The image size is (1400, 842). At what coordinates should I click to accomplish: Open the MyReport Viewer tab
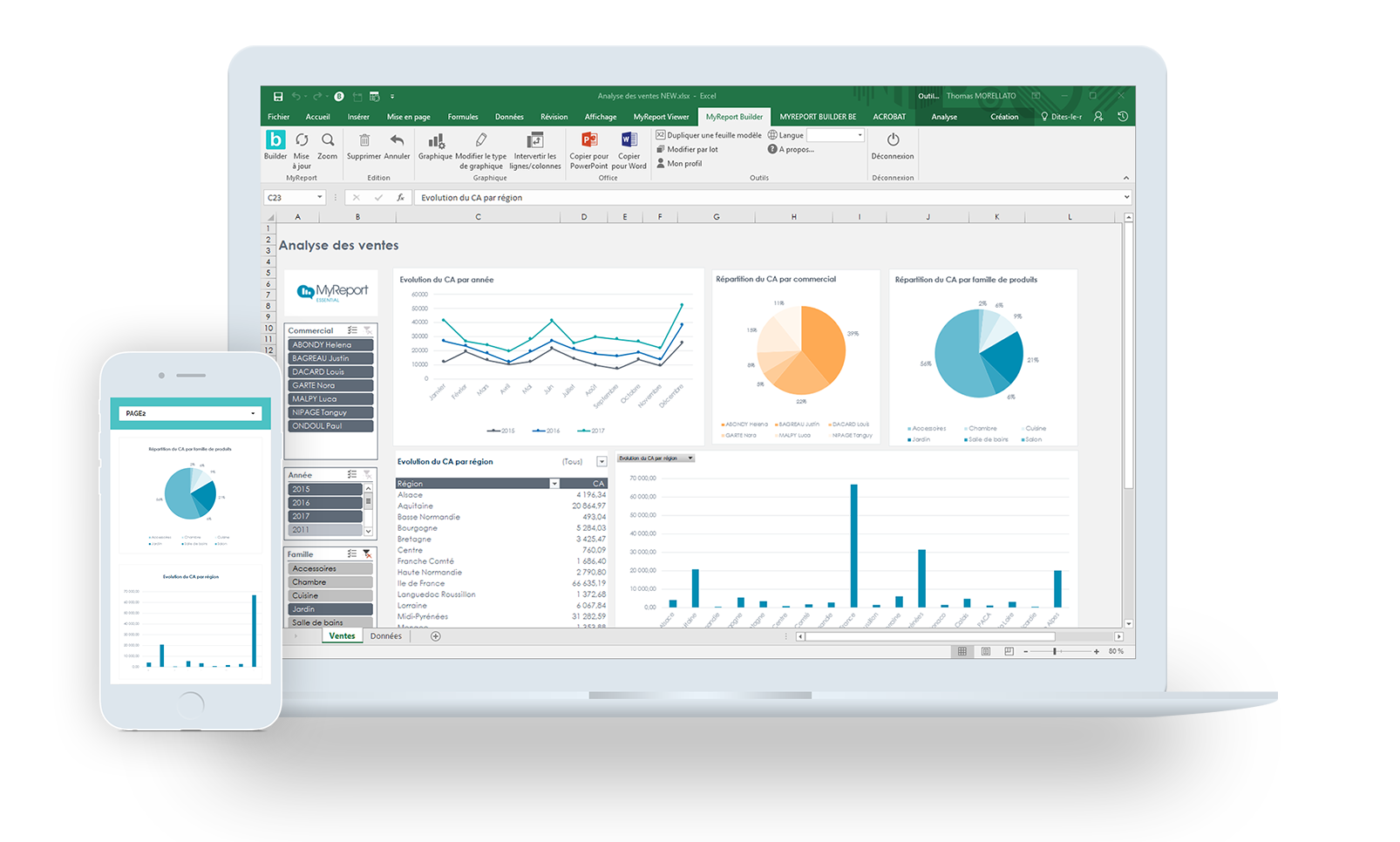point(661,117)
